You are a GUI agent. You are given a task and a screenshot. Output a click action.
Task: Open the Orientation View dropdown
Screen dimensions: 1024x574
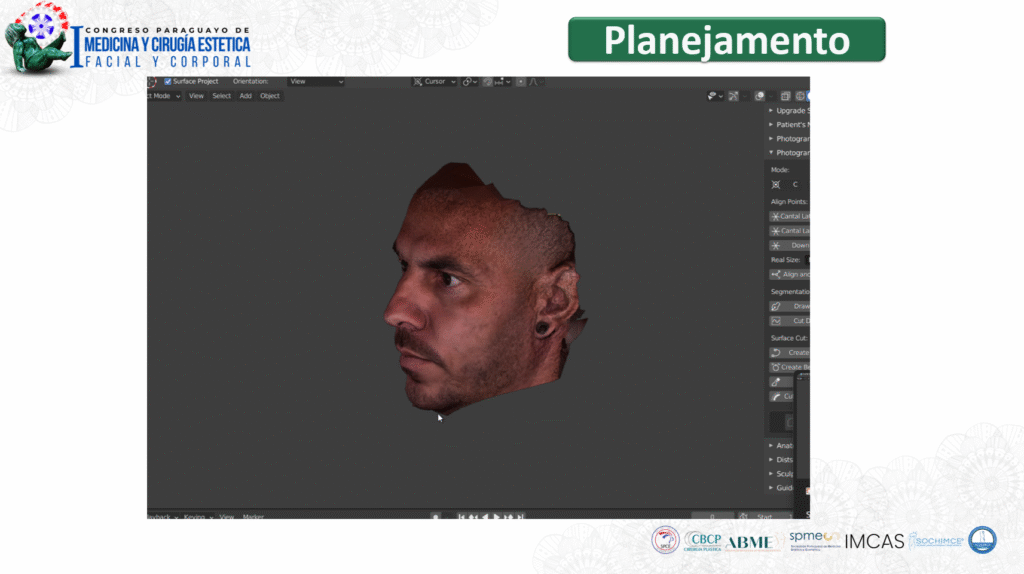[x=316, y=82]
